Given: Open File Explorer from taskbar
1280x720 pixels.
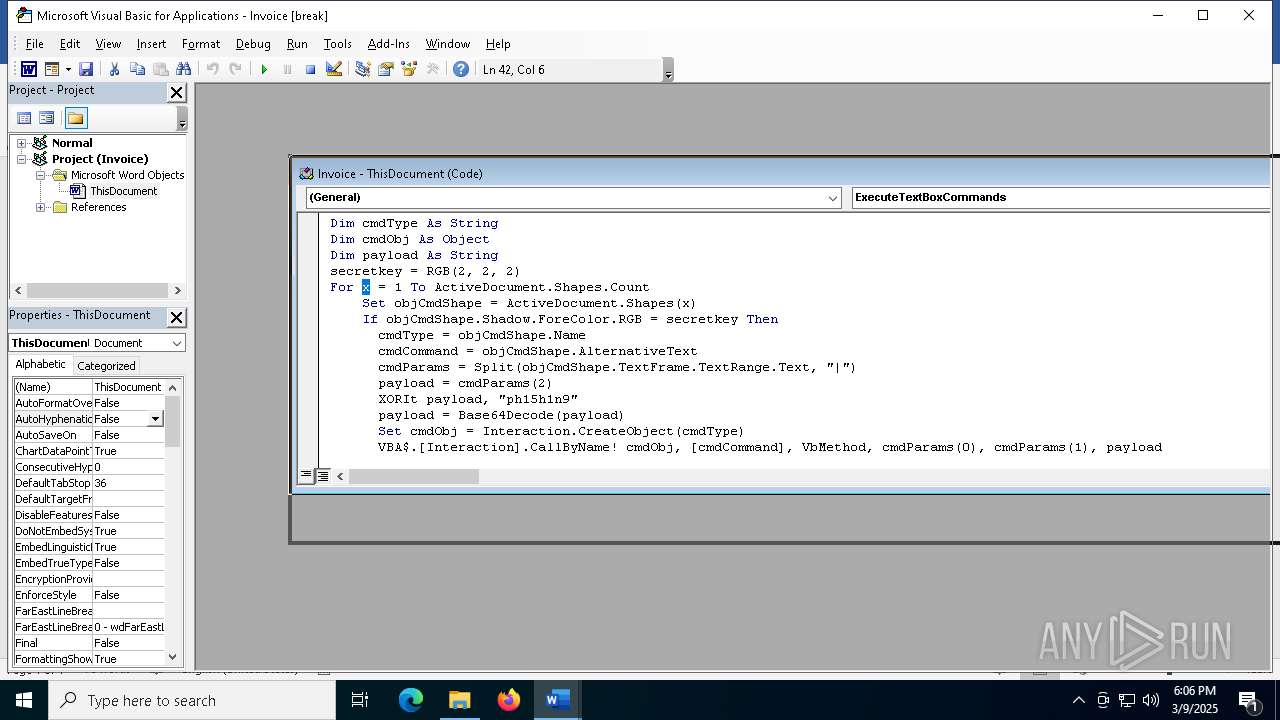Looking at the screenshot, I should pos(459,701).
